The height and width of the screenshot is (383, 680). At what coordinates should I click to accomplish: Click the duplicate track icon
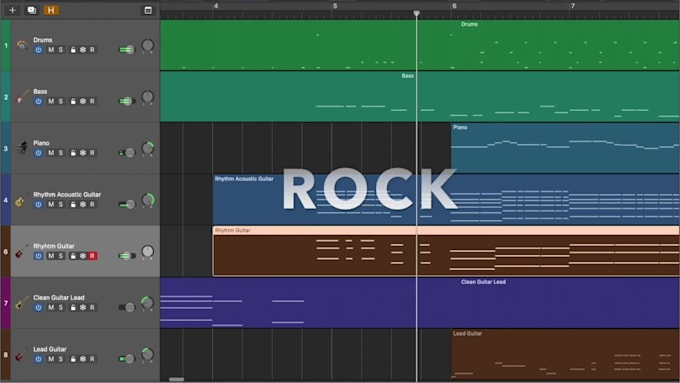tap(32, 10)
